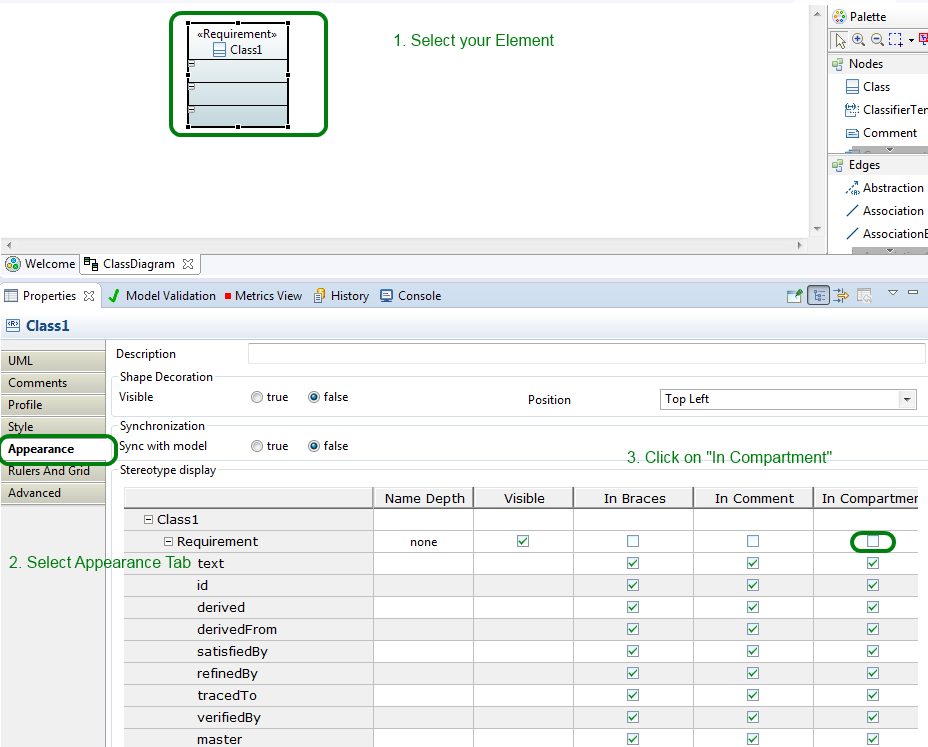Screen dimensions: 928x747
Task: Uncheck In Braces for text row
Action: (633, 563)
